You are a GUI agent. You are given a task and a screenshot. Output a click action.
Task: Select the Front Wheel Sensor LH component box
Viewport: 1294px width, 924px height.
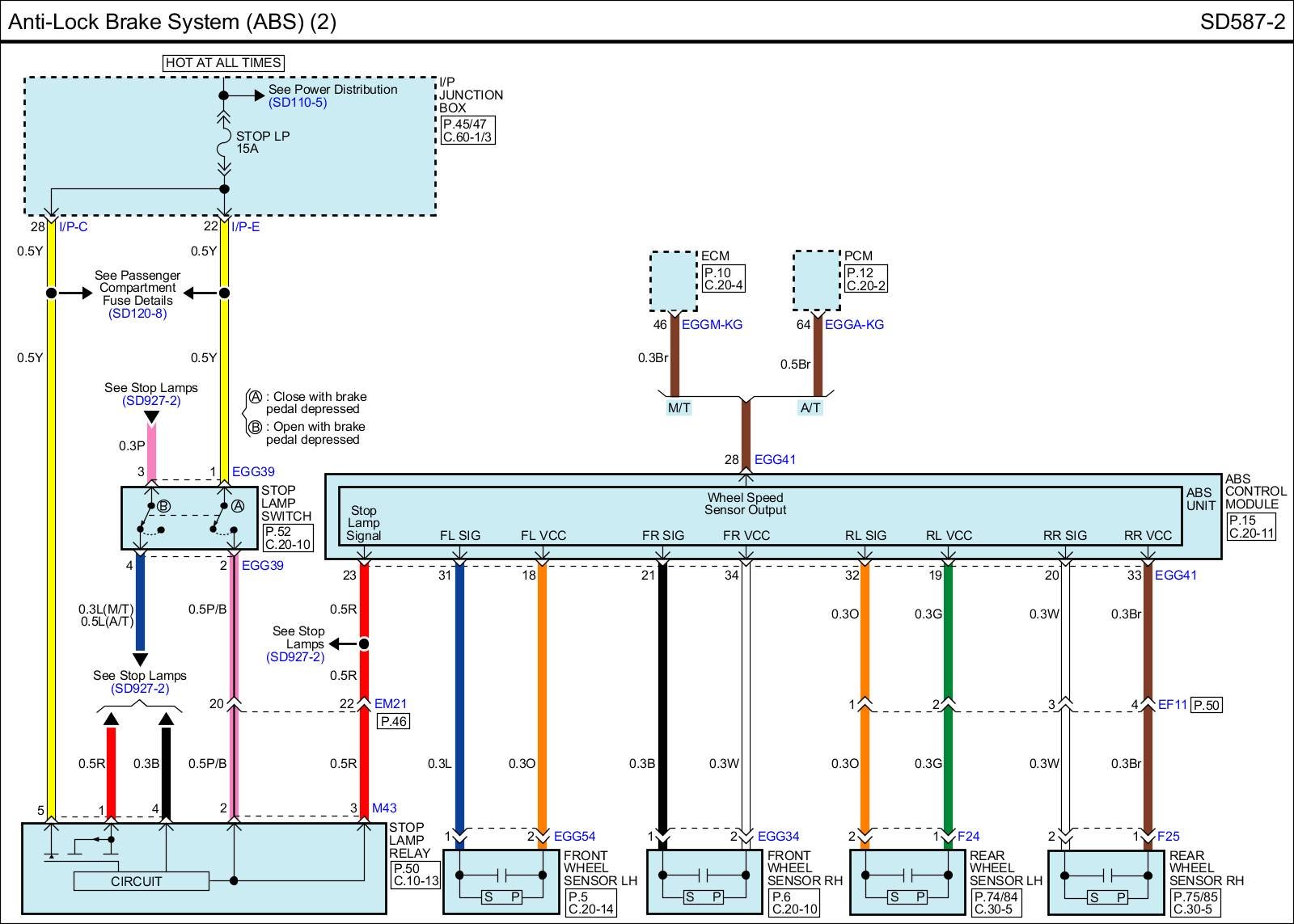(x=501, y=881)
